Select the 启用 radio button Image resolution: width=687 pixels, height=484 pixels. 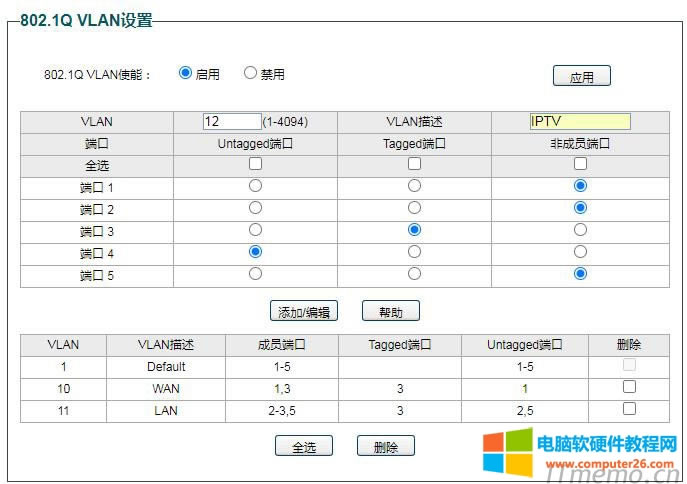[185, 73]
